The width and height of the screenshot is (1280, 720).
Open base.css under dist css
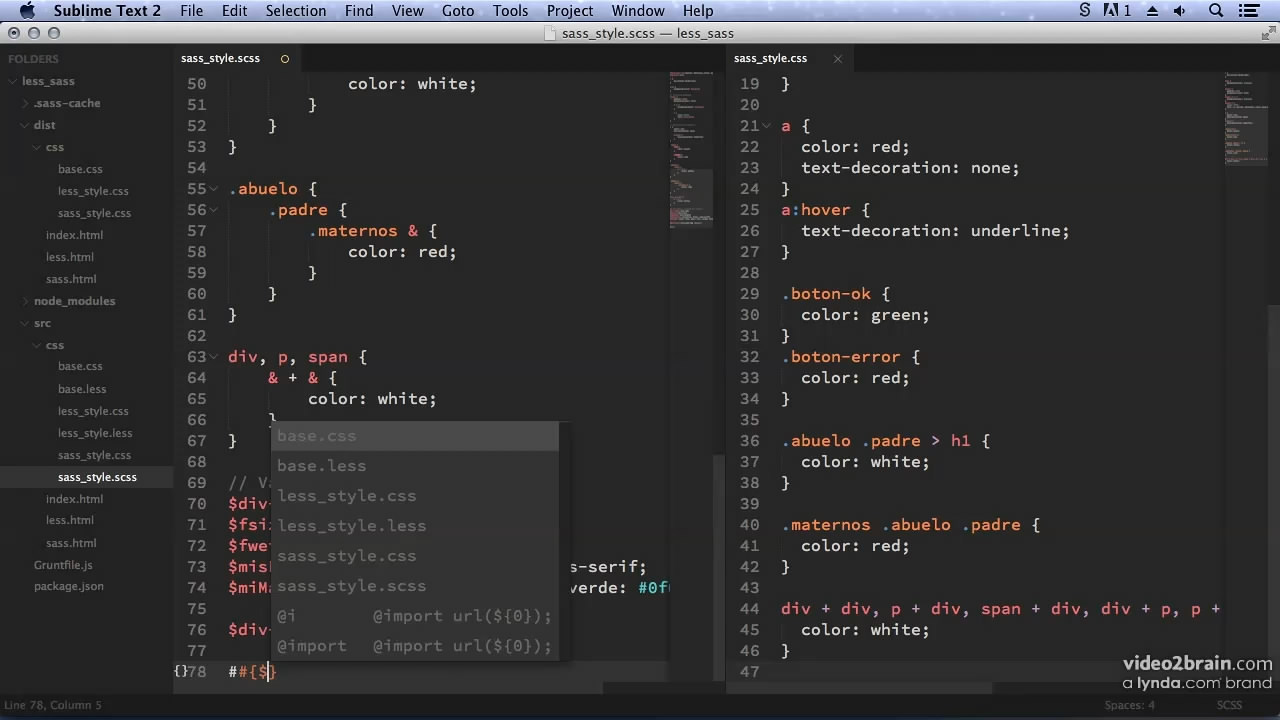[80, 169]
